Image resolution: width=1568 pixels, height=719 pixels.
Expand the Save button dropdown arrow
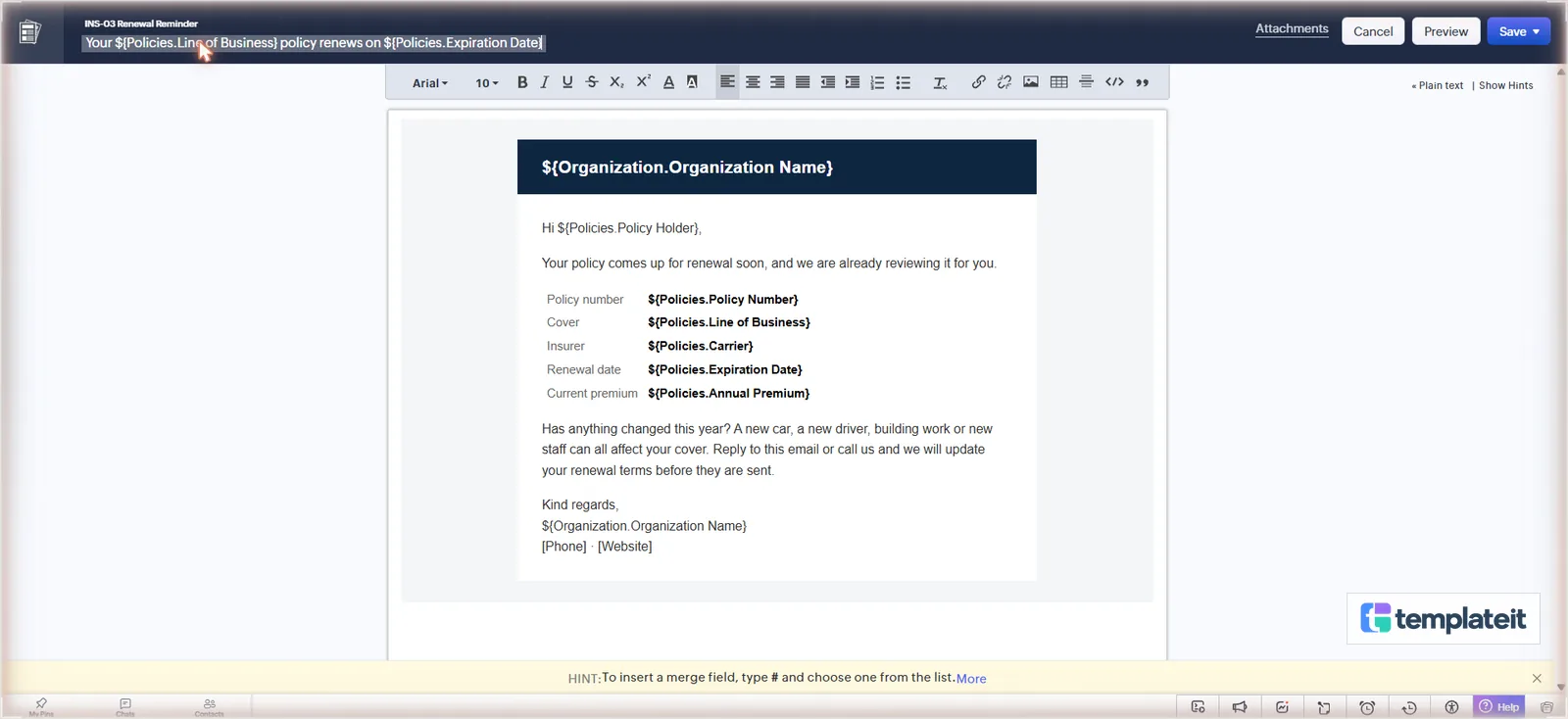coord(1536,31)
